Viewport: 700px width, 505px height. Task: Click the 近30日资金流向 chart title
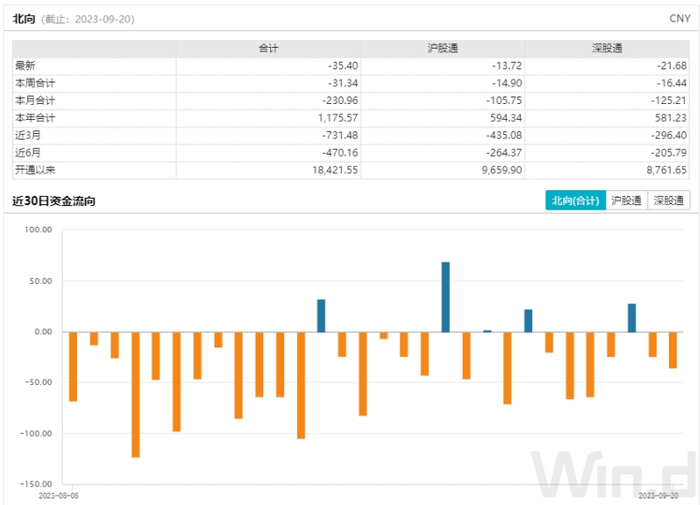click(x=54, y=201)
